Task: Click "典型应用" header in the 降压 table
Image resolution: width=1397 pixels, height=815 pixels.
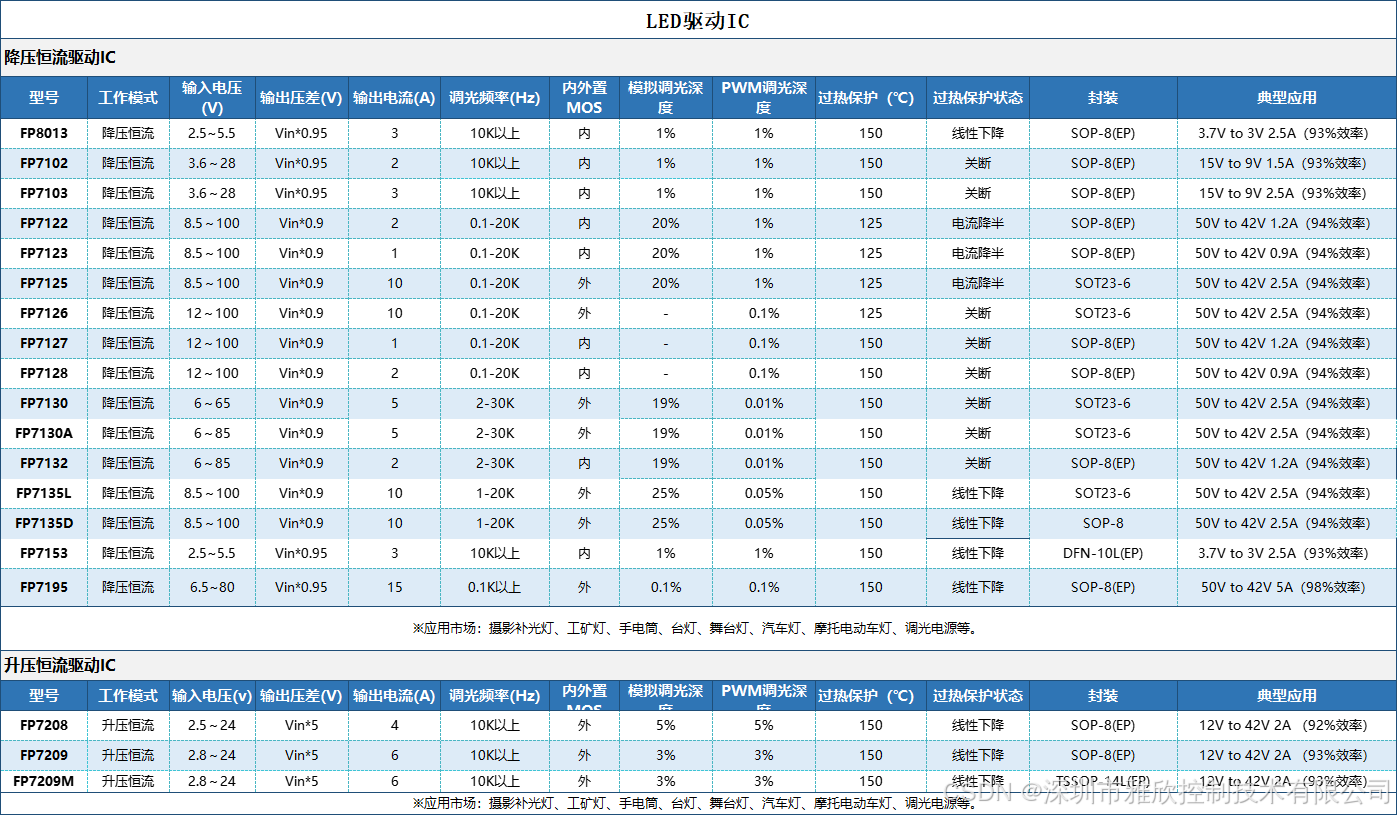Action: tap(1287, 98)
